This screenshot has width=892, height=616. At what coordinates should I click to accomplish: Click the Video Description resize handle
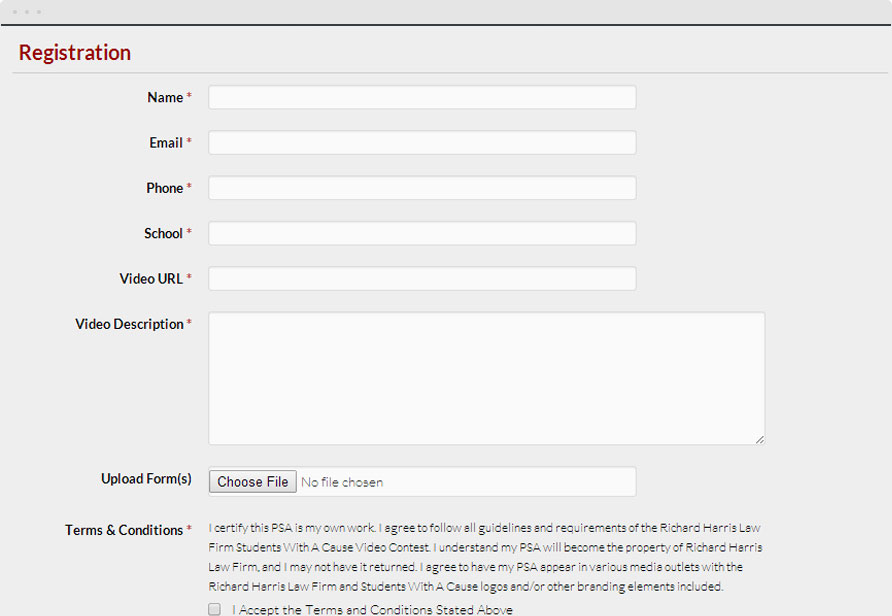[759, 439]
